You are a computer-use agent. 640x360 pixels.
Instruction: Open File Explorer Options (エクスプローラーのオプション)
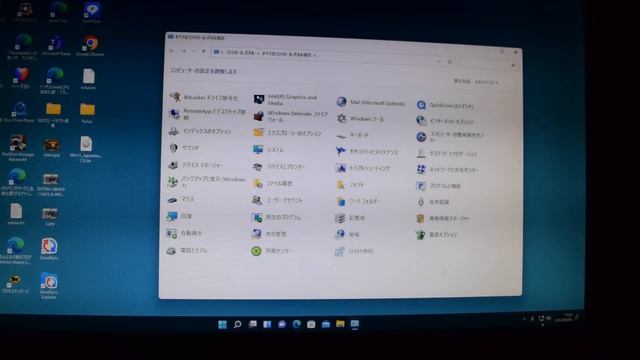[287, 133]
